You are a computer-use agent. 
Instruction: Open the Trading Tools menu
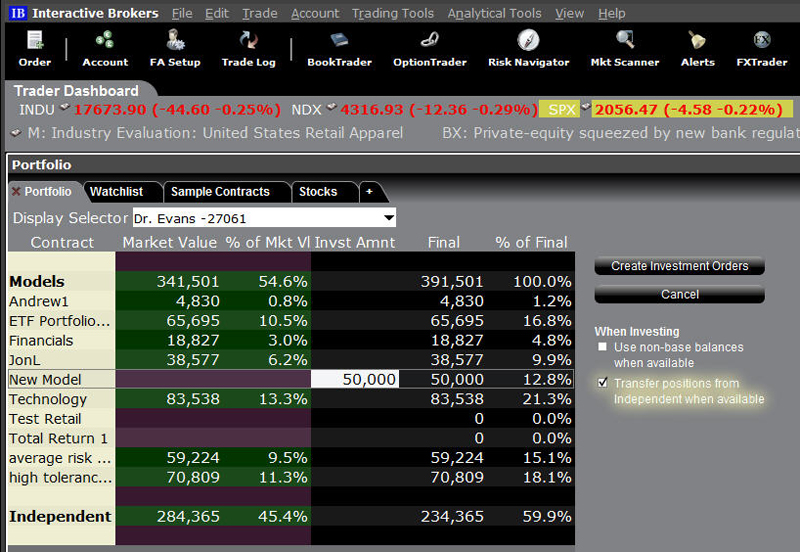point(393,13)
